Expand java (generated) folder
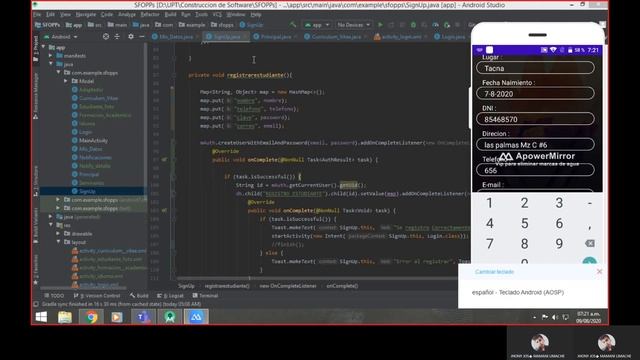The image size is (640, 360). tap(51, 217)
